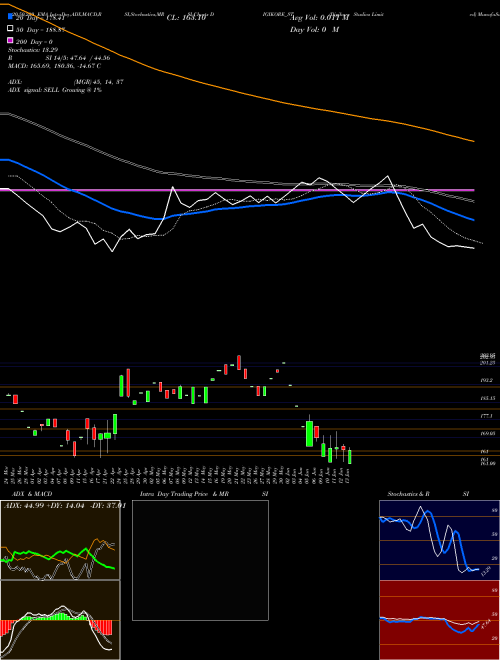500x660 pixels.
Task: Select the '200 Day = 0' legend text
Action: tap(34, 42)
